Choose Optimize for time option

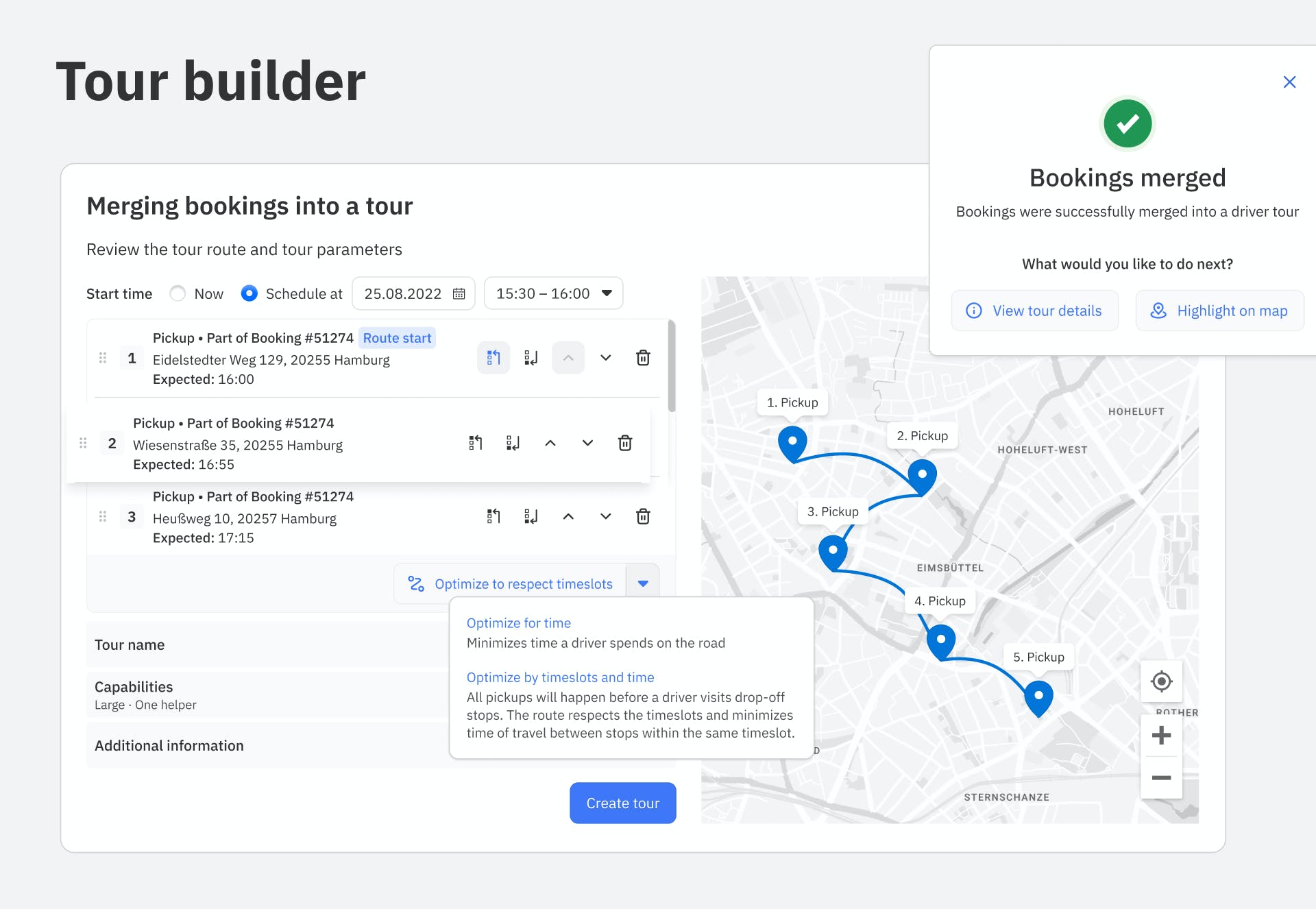519,622
